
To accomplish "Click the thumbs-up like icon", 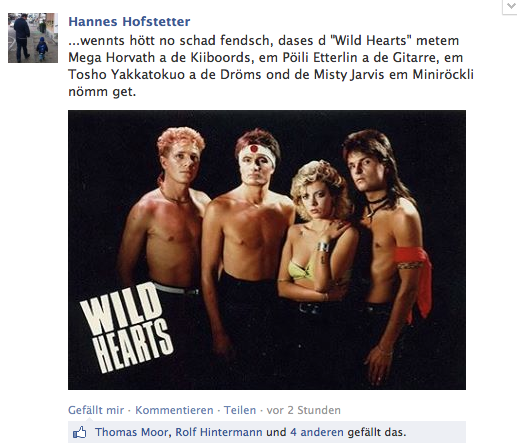I will tap(80, 432).
